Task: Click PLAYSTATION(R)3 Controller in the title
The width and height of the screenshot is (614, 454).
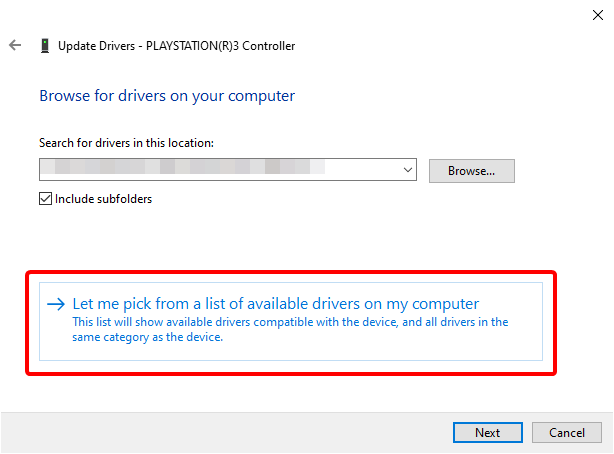Action: (x=220, y=45)
